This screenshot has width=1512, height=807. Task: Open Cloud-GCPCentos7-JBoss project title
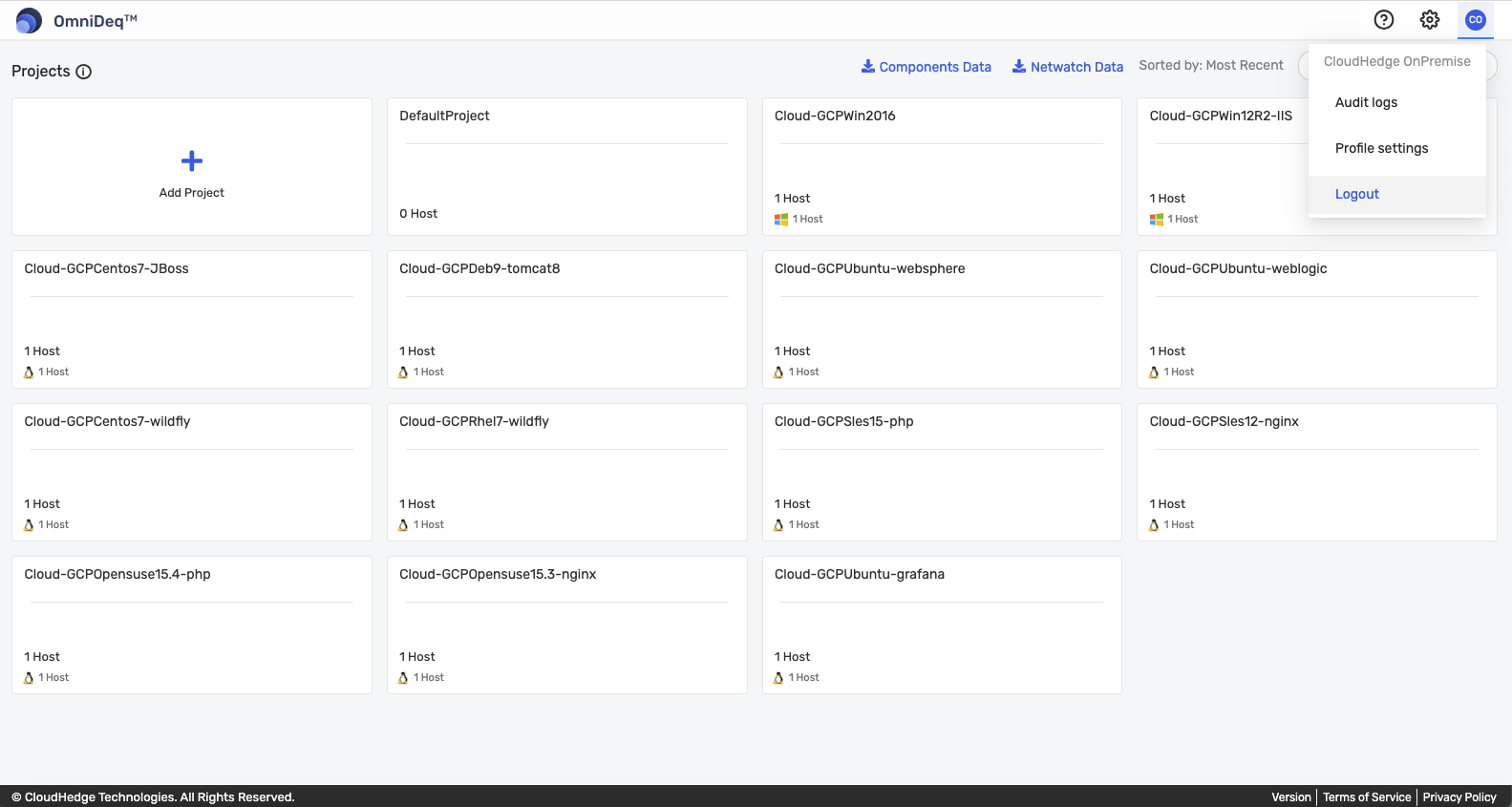(x=106, y=268)
